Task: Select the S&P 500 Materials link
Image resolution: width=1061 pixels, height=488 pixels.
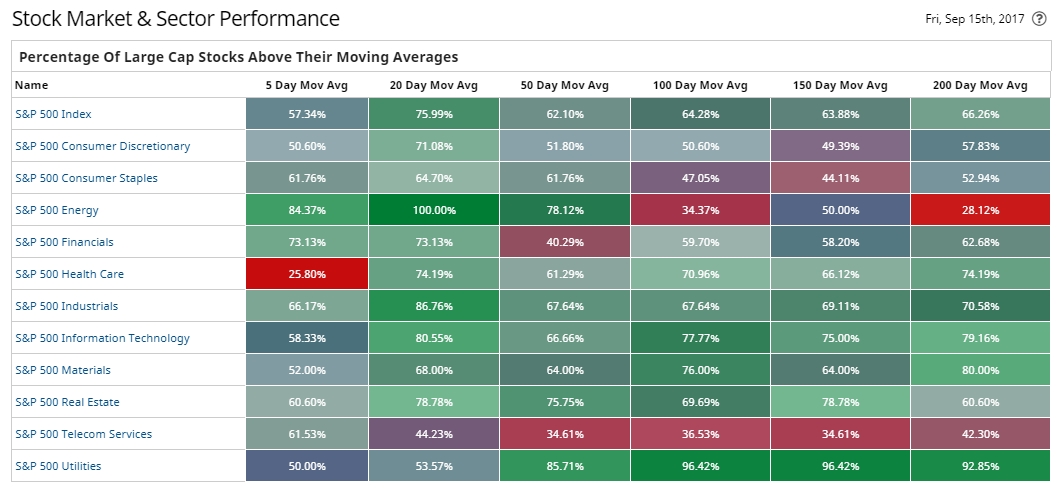Action: (63, 370)
